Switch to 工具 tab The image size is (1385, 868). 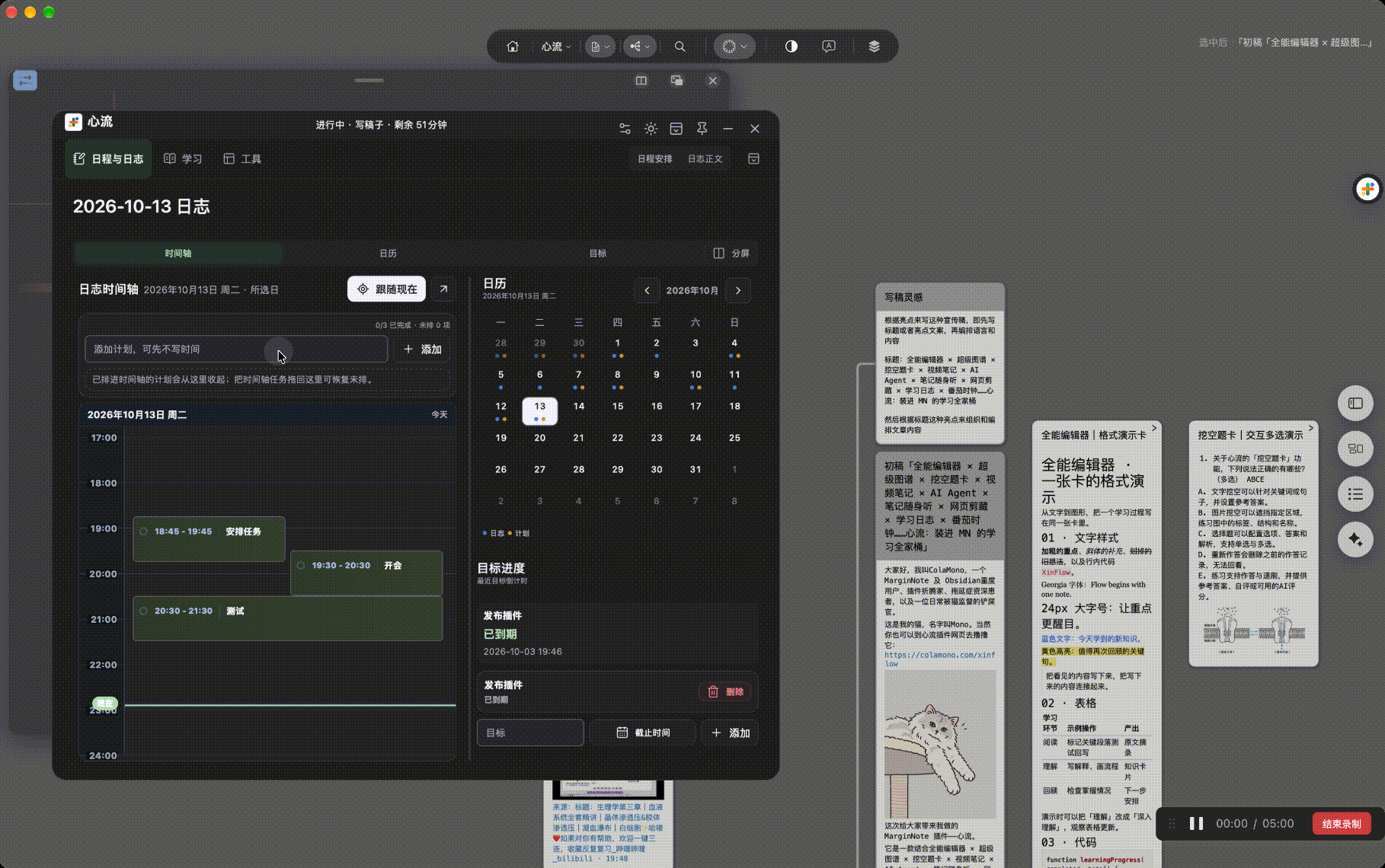tap(242, 159)
